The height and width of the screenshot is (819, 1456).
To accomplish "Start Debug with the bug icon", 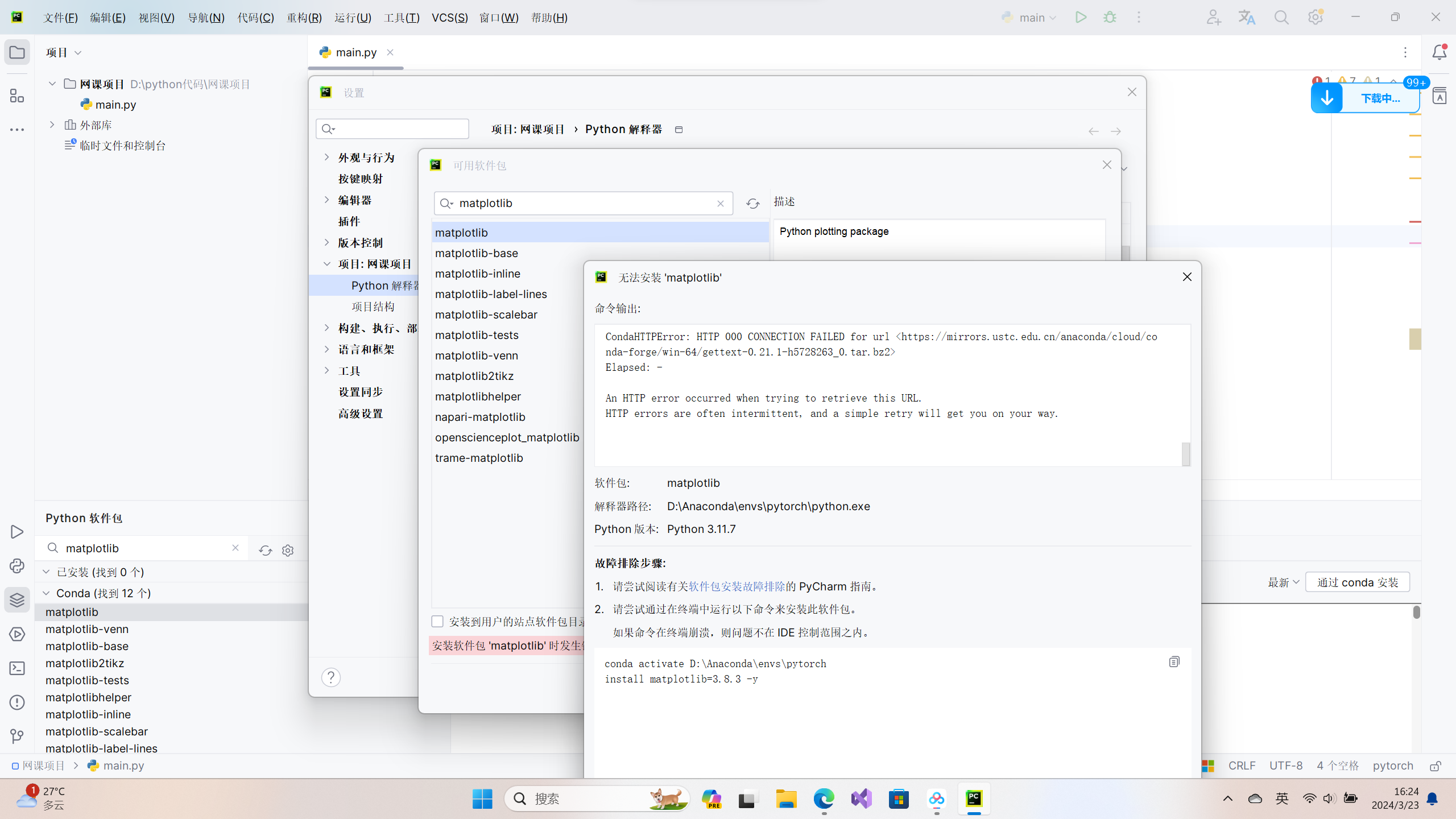I will click(x=1110, y=17).
